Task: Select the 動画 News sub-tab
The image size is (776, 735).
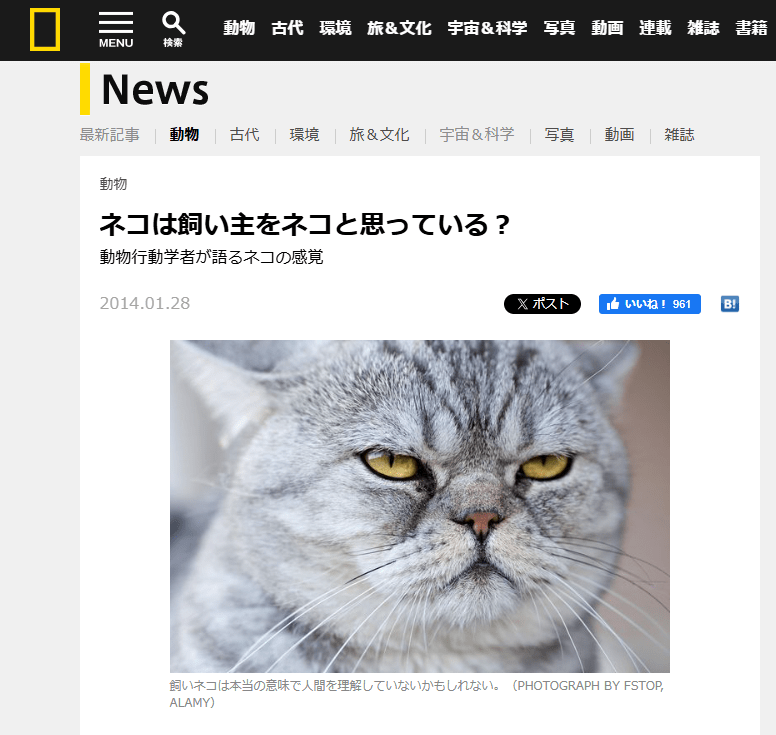Action: pyautogui.click(x=619, y=135)
